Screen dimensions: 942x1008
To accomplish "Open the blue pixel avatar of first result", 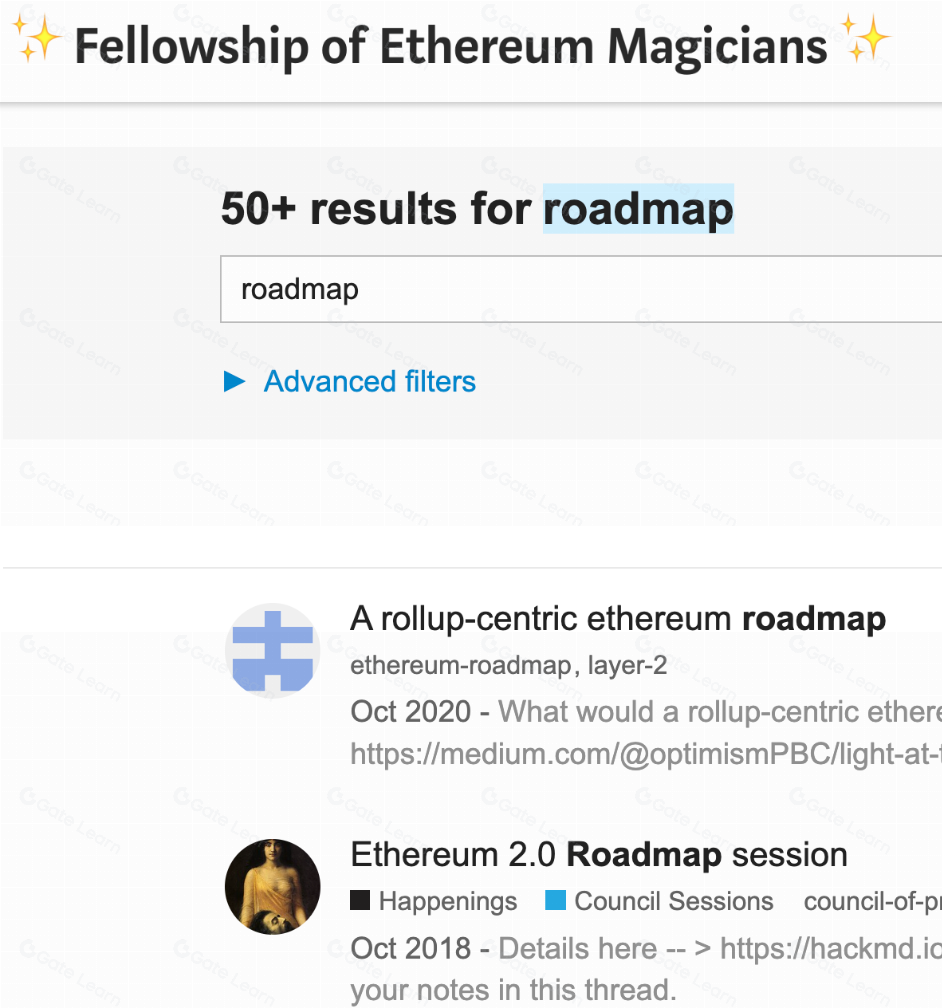I will pyautogui.click(x=272, y=650).
